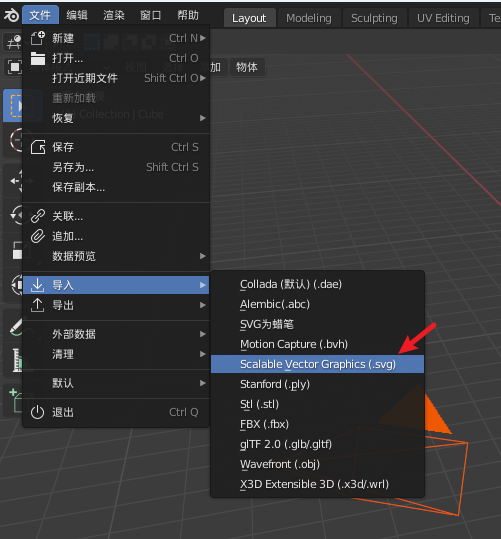Switch to the UV Editing workspace tab

click(x=443, y=18)
